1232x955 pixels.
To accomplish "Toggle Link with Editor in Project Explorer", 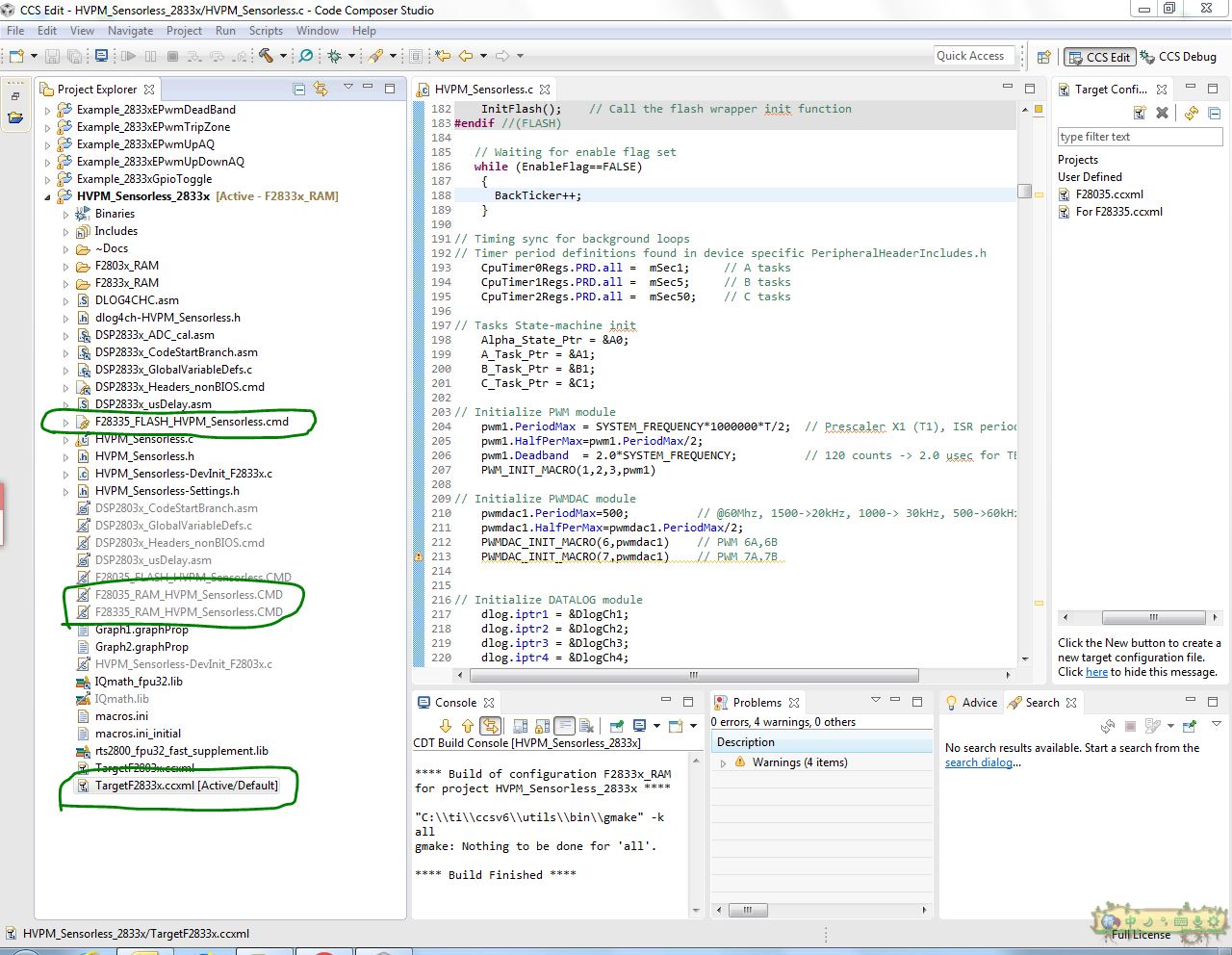I will (x=321, y=89).
